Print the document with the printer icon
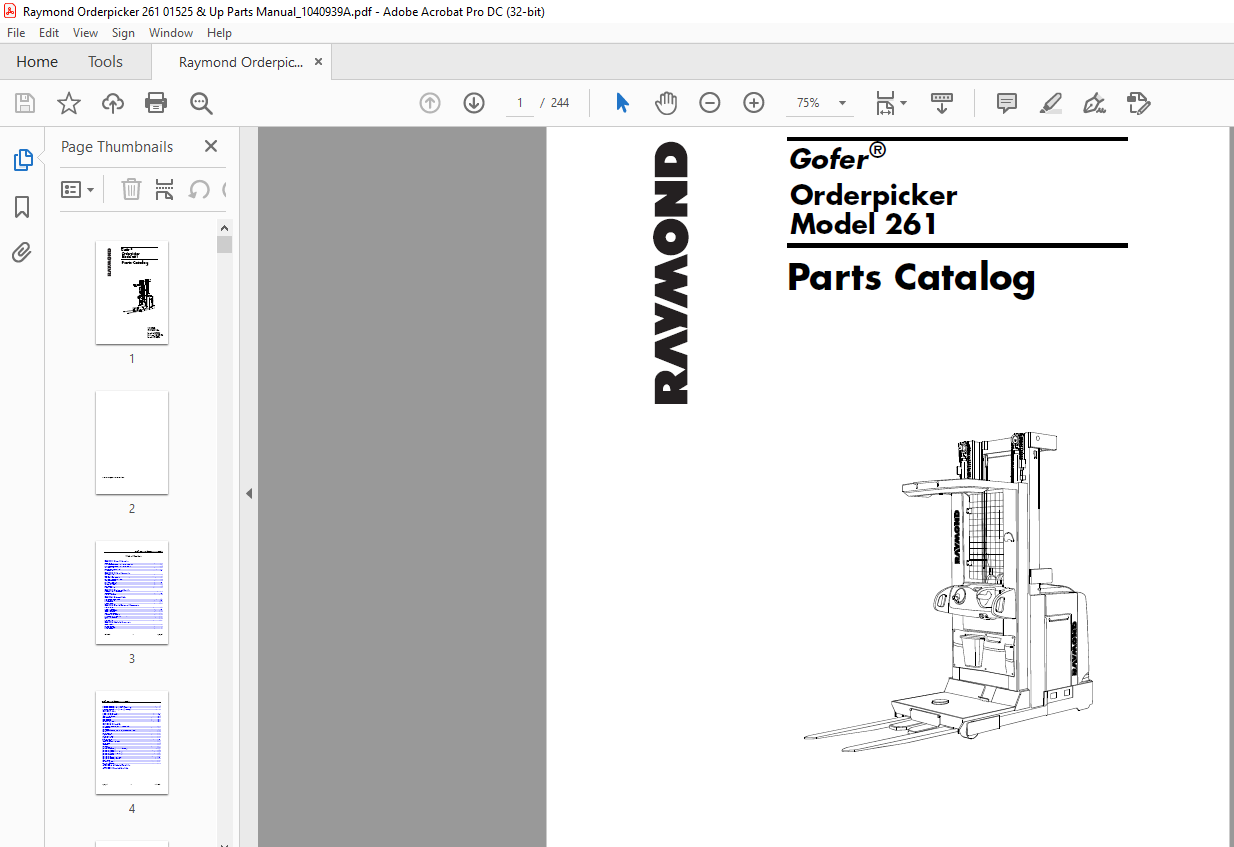This screenshot has height=847, width=1234. tap(156, 103)
